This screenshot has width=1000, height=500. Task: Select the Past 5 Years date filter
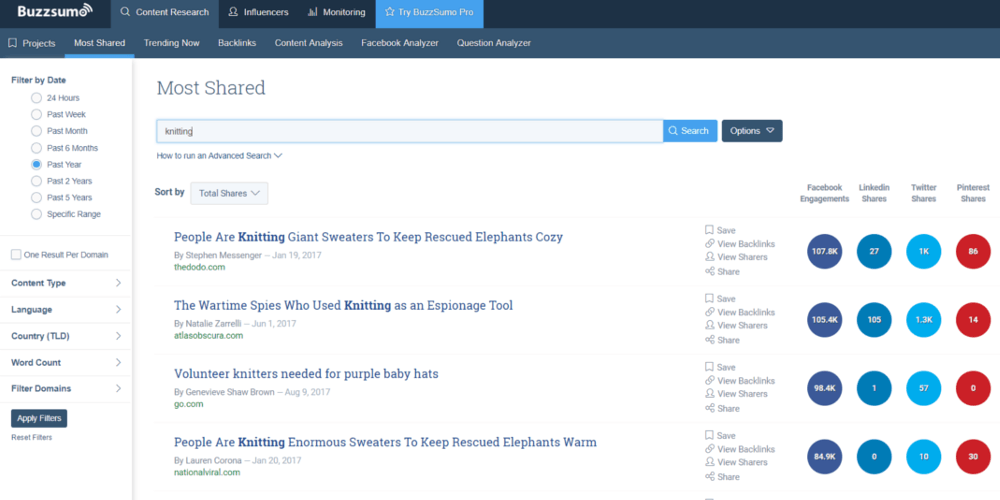coord(36,198)
